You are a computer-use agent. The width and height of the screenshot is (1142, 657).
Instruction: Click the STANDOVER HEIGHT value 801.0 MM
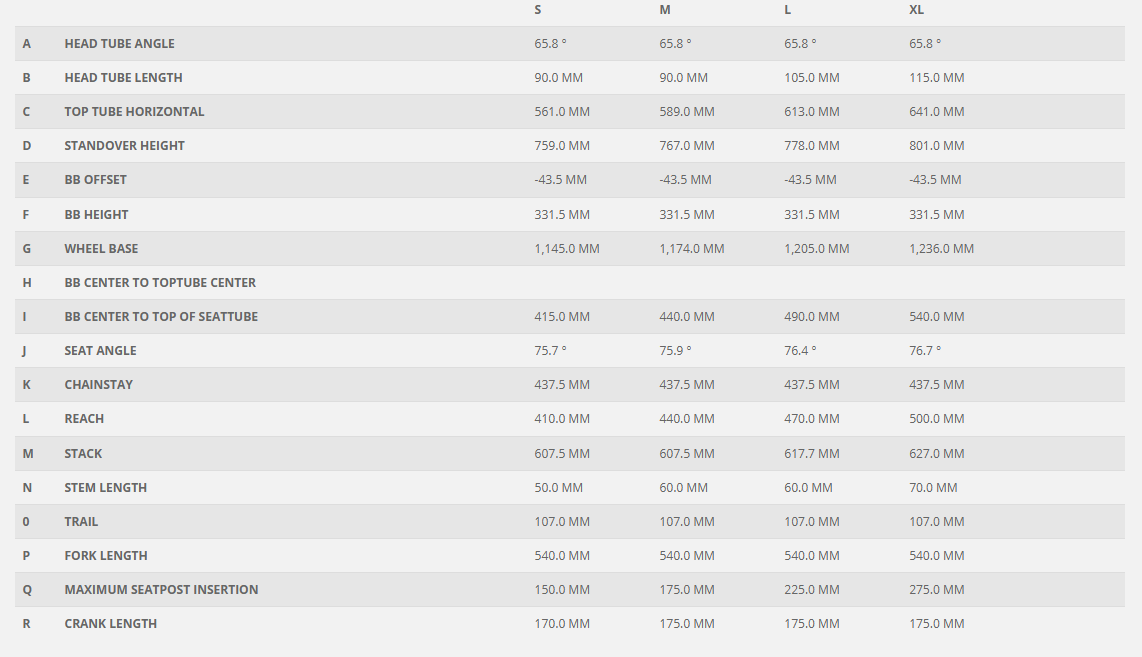click(937, 146)
